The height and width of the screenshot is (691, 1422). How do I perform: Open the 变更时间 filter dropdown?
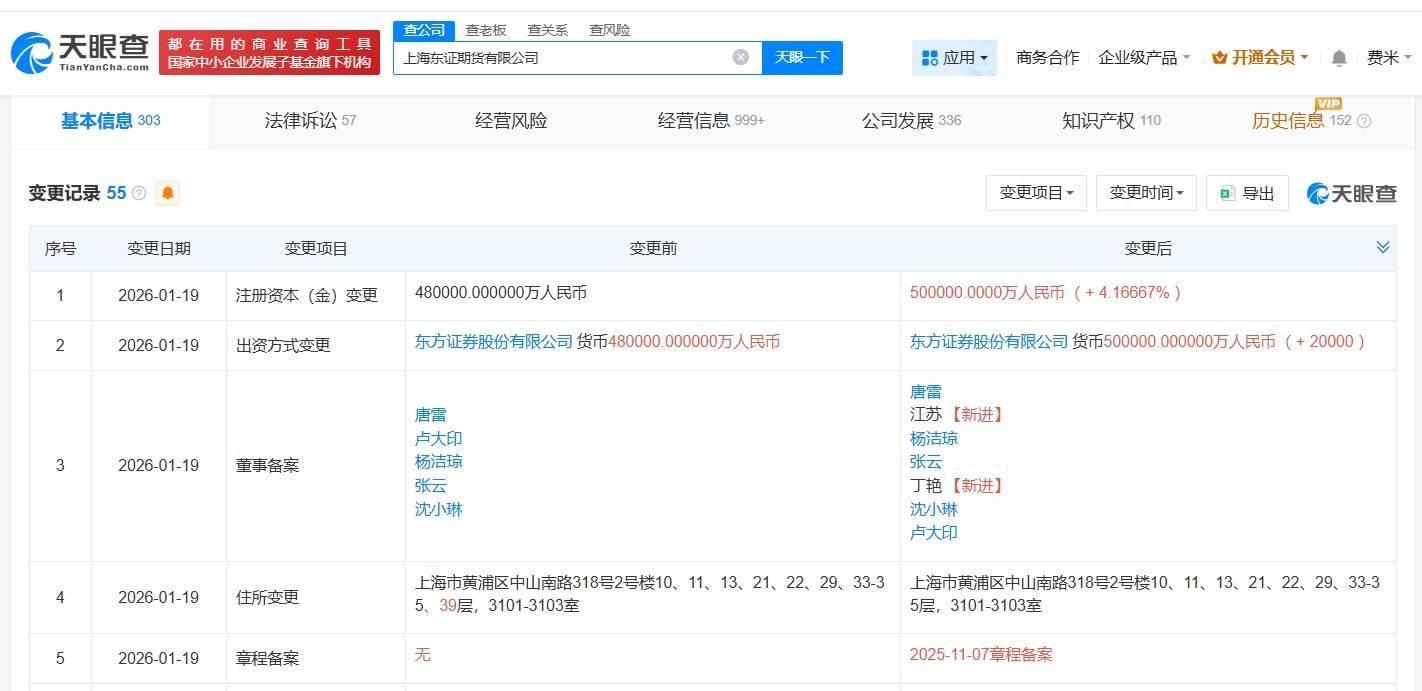(1146, 193)
